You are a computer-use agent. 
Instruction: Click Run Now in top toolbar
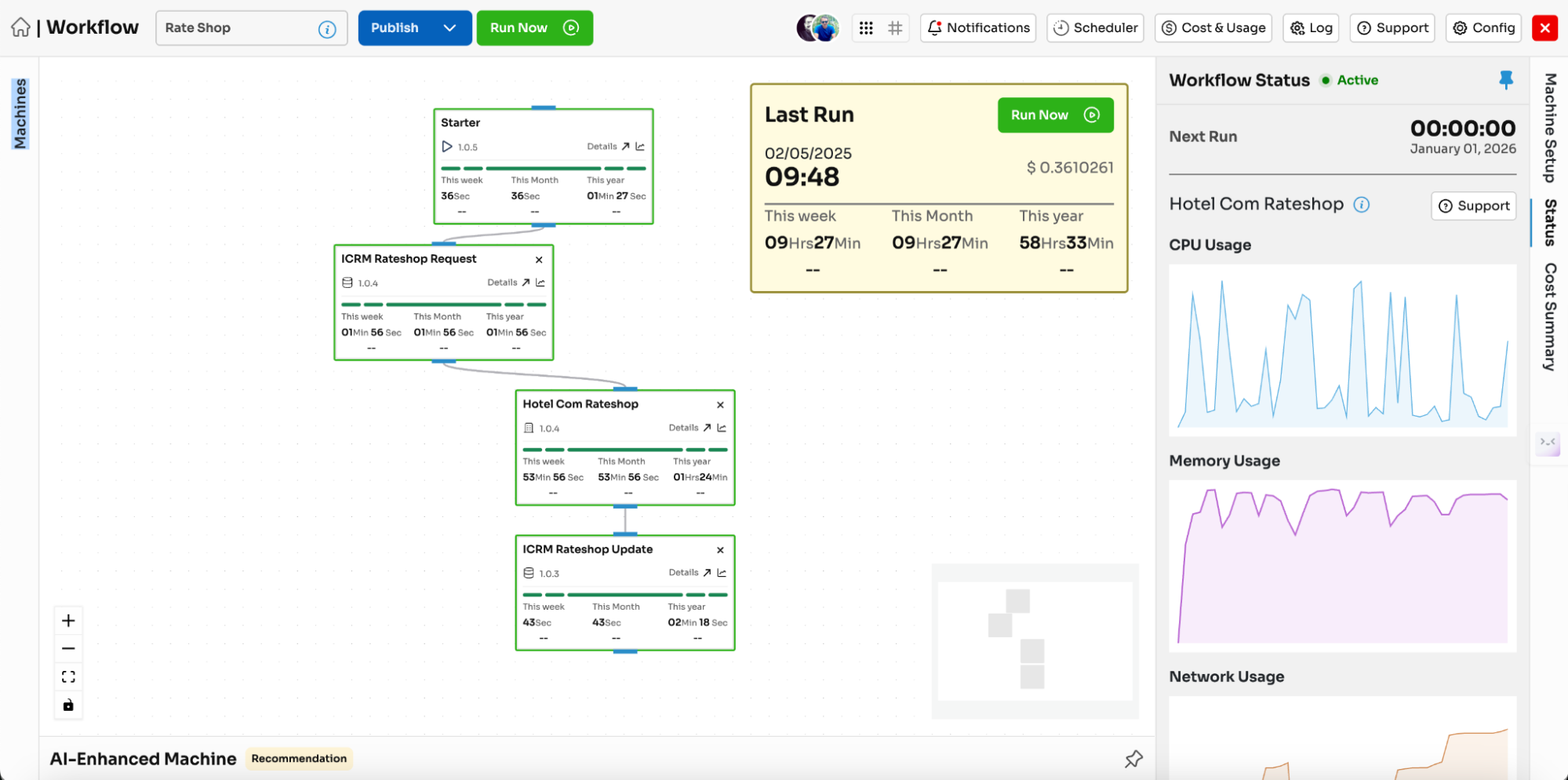tap(534, 28)
